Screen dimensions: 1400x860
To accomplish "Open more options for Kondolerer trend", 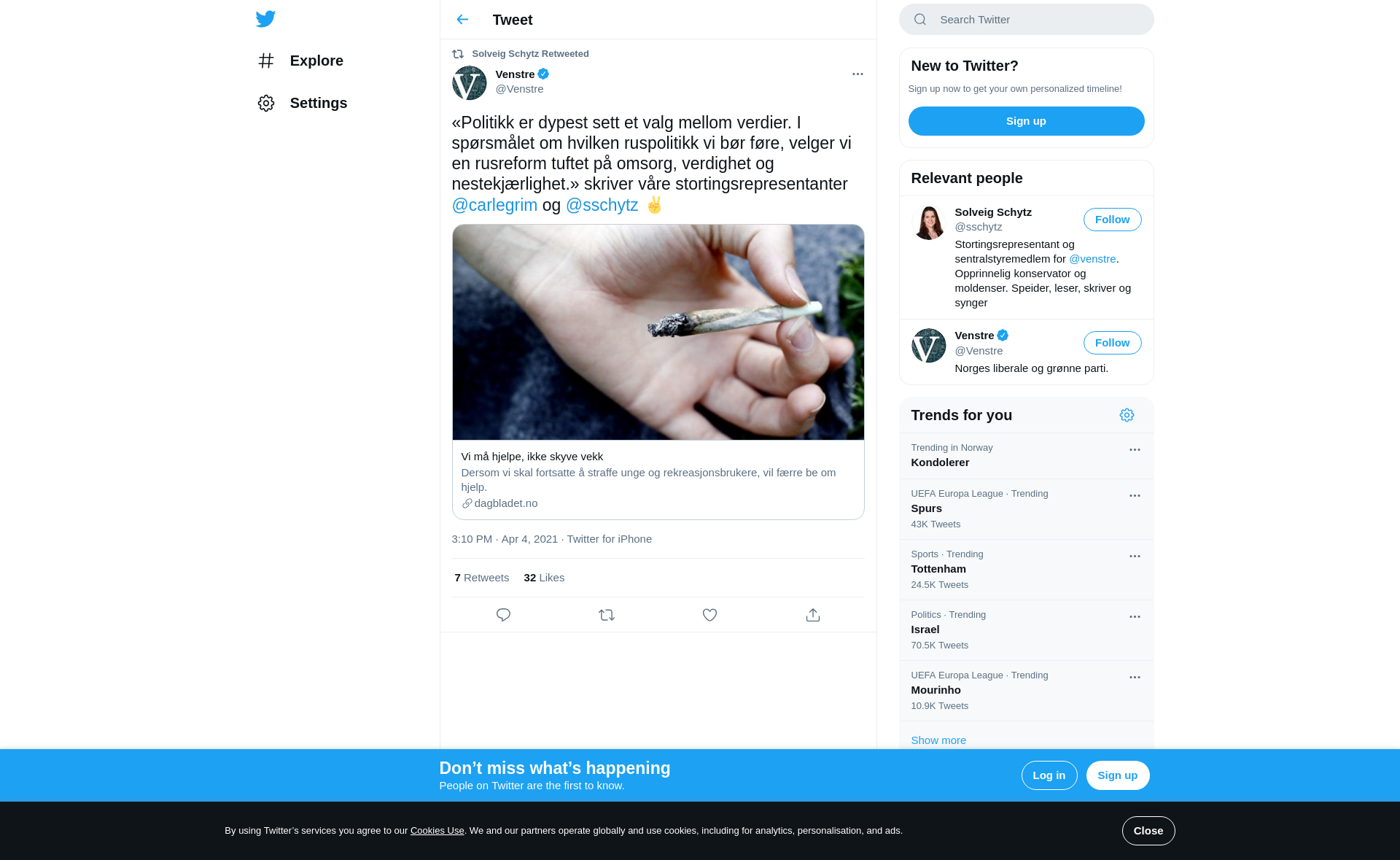I will (1135, 450).
